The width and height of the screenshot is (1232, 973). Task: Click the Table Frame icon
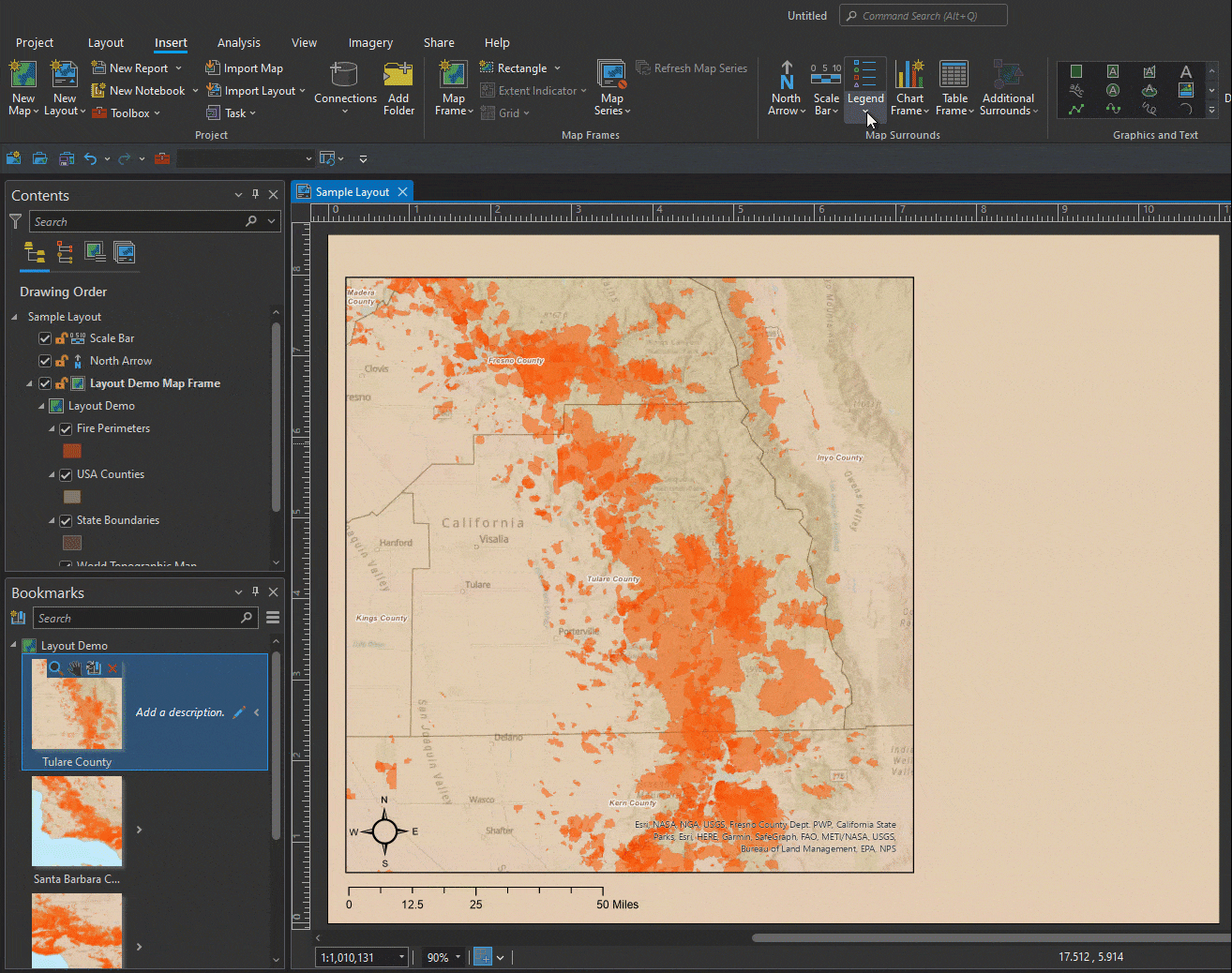(954, 75)
